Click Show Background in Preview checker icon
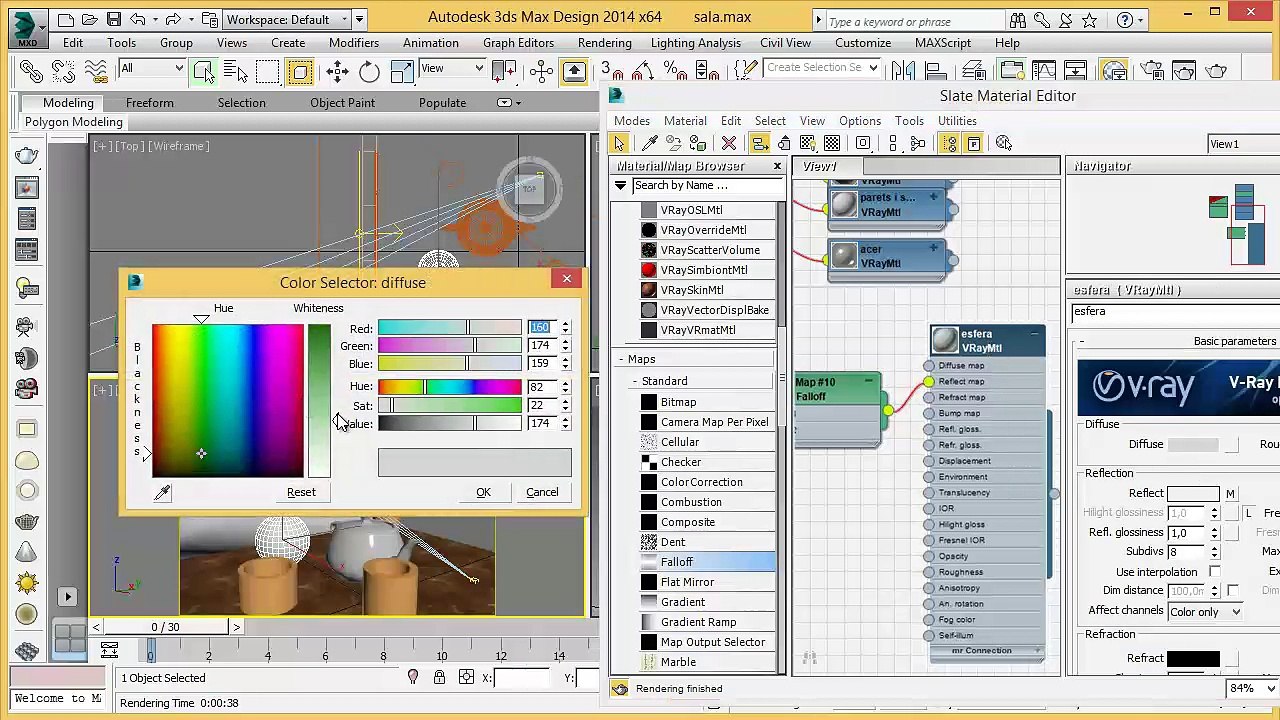 pos(832,143)
